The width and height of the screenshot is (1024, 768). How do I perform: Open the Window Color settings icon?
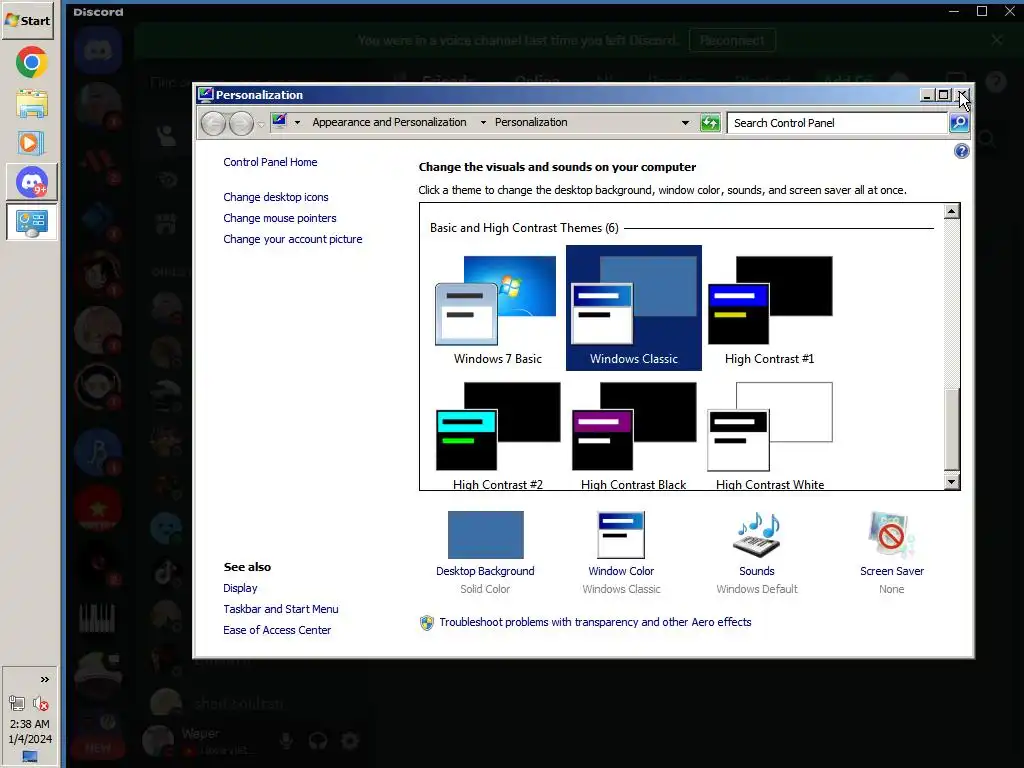(621, 535)
